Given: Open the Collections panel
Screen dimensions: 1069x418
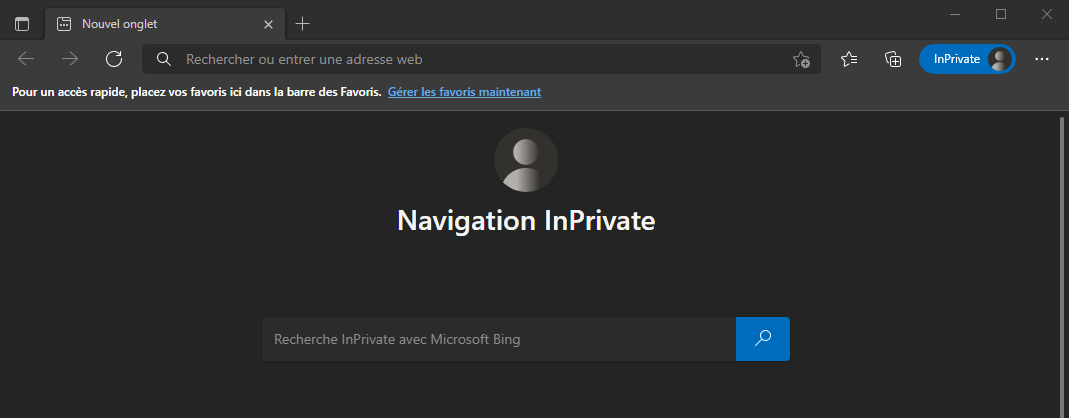Looking at the screenshot, I should pos(893,59).
